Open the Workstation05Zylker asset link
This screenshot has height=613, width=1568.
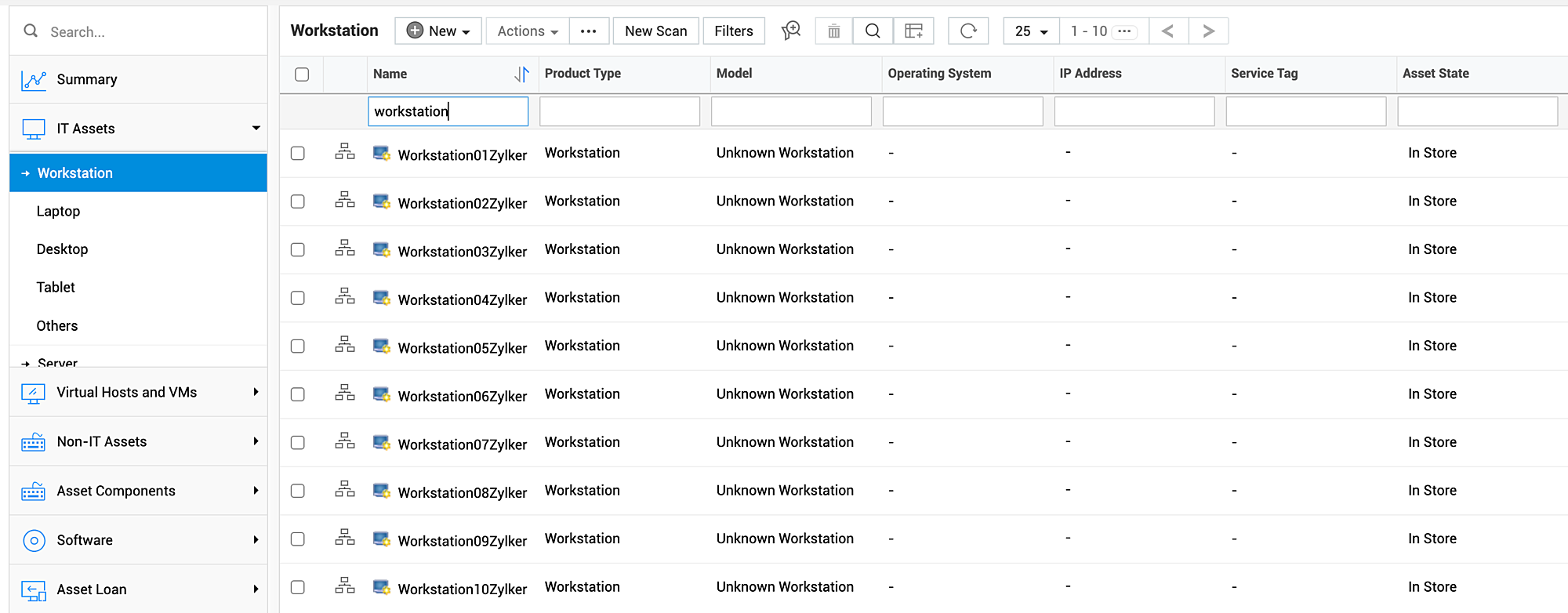coord(462,348)
